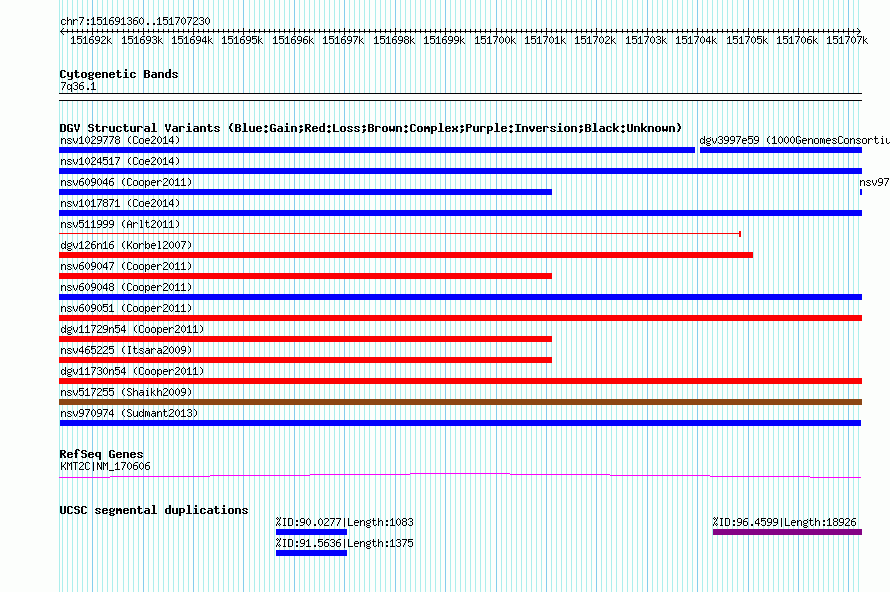Open nsv609047 (Cooper2011) variant
Image resolution: width=890 pixels, height=592 pixels.
(x=126, y=266)
